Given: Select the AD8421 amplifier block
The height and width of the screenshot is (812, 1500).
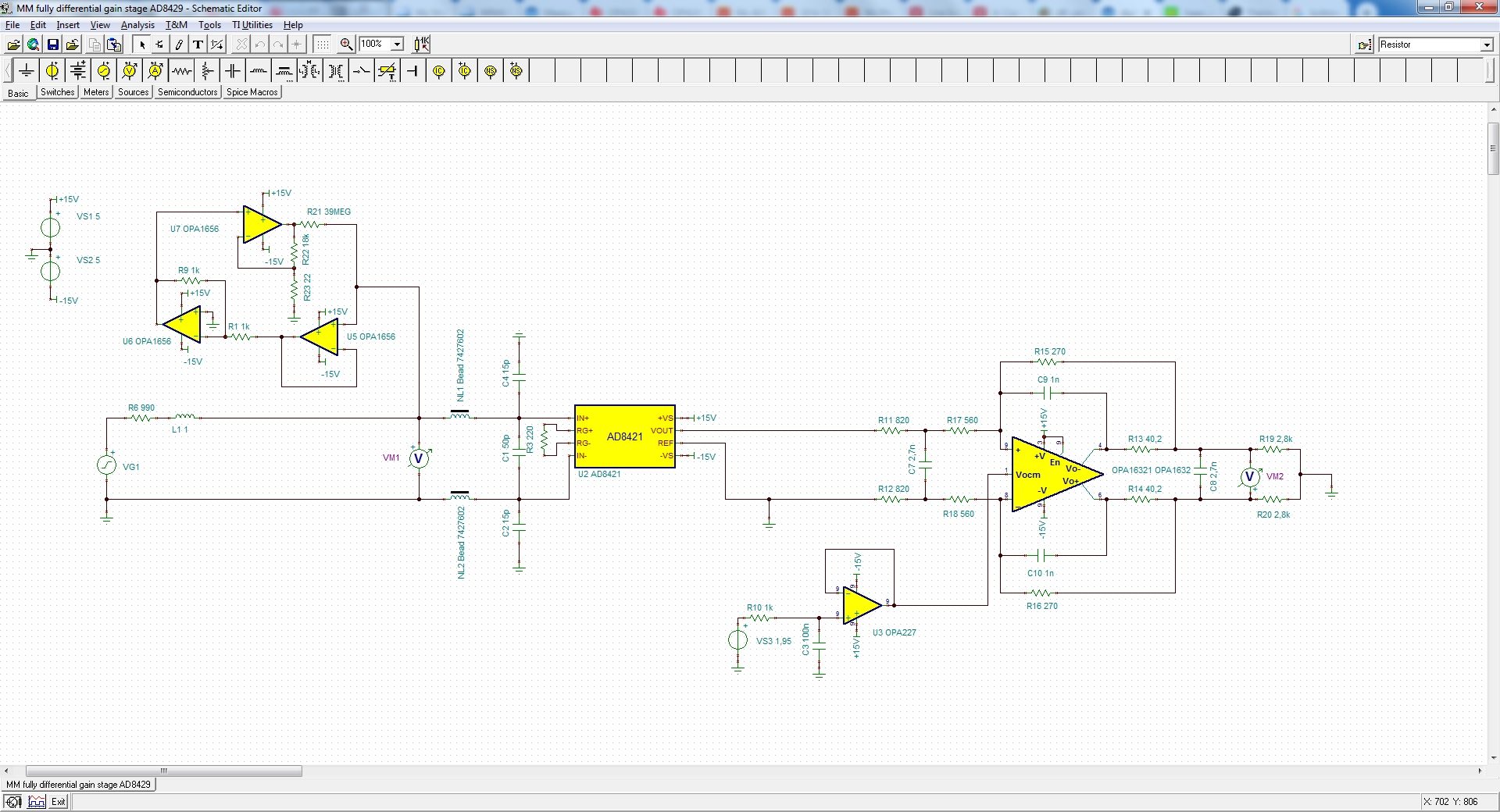Looking at the screenshot, I should coord(624,436).
